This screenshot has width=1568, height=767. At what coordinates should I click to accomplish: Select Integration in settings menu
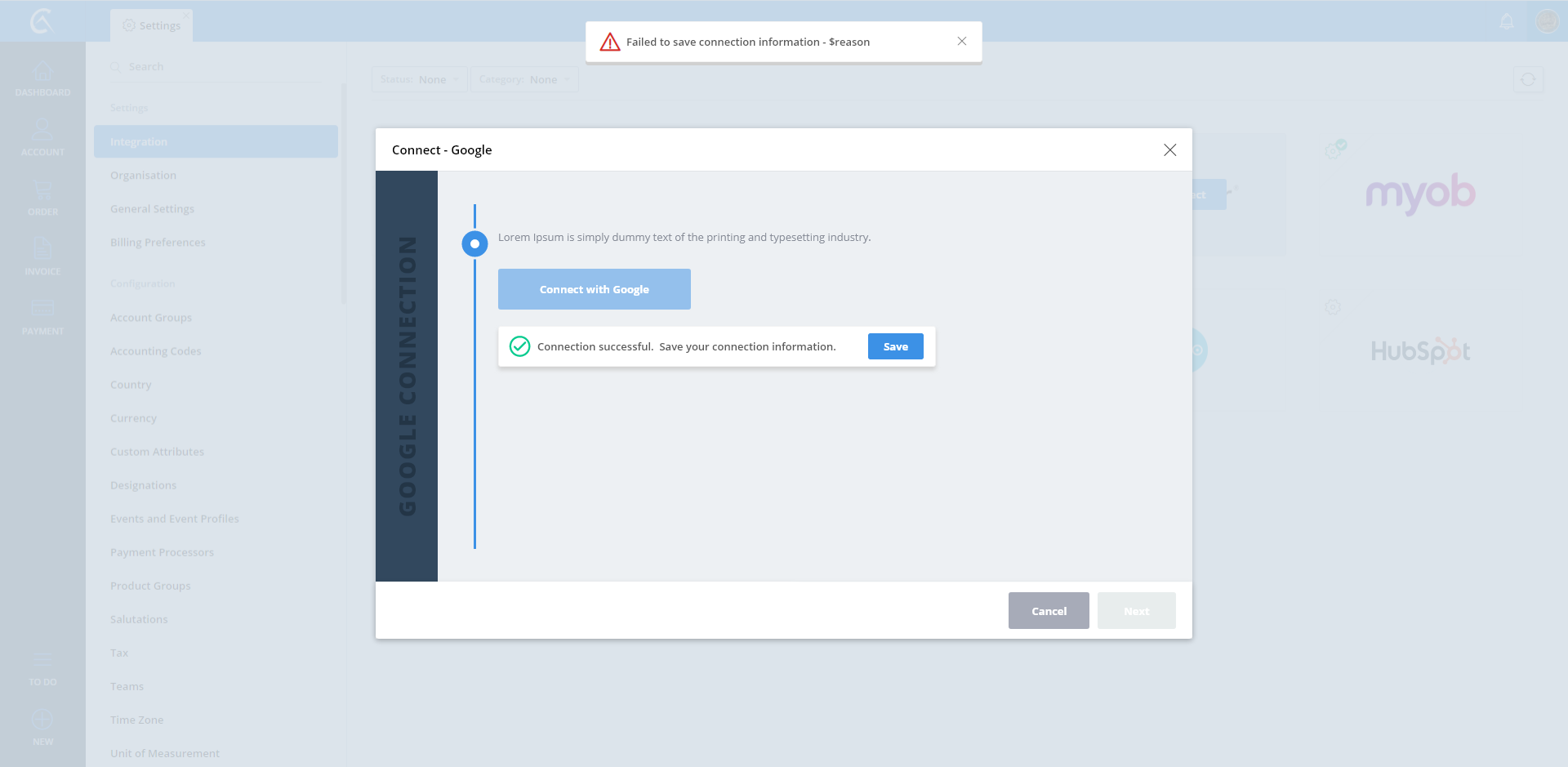[x=216, y=141]
